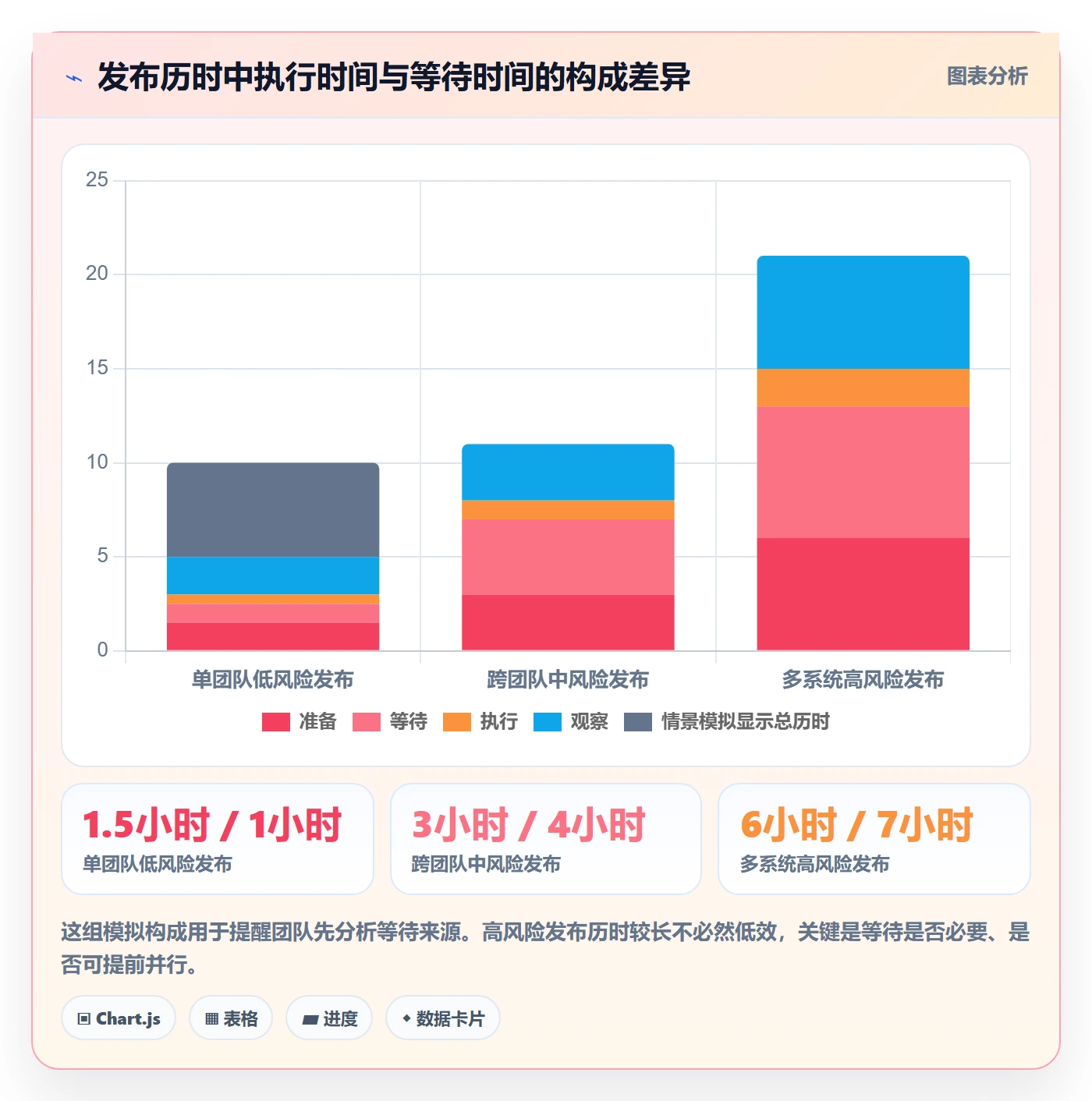Select the 1.5小时 / 1小时 stat card

(x=218, y=839)
